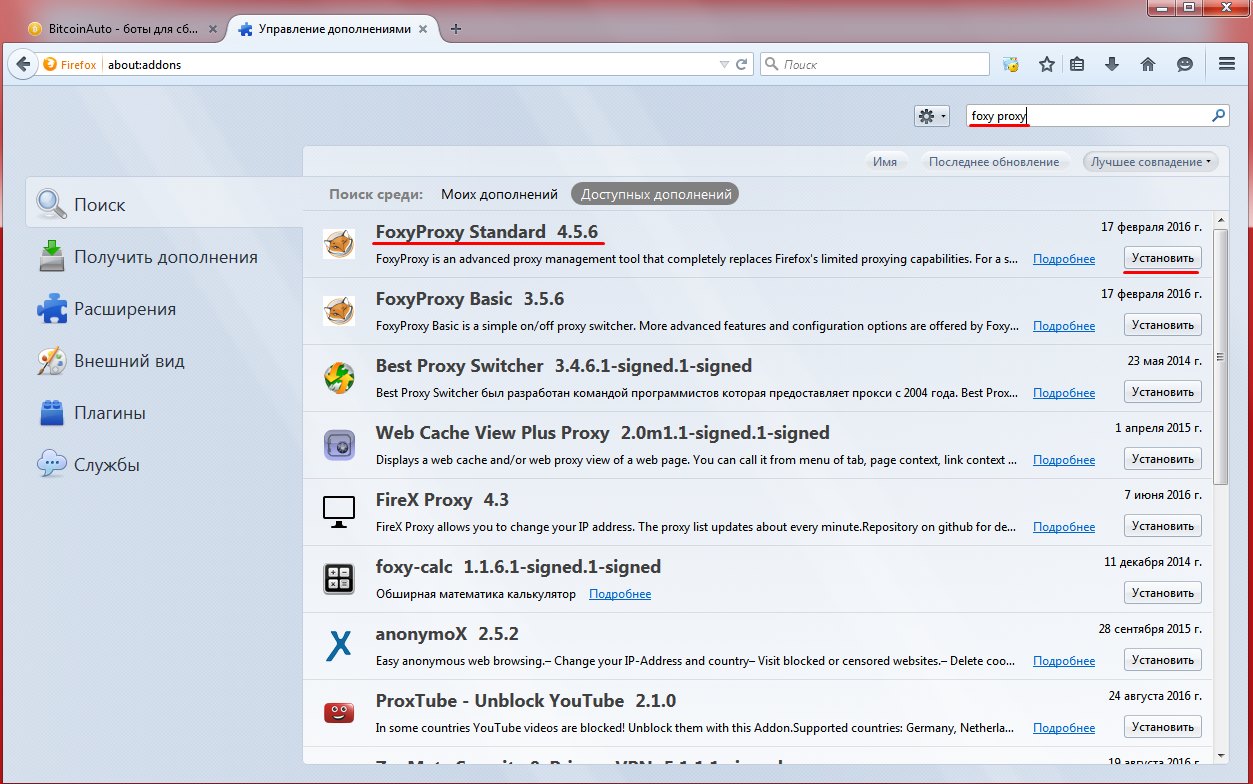
Task: Click the foxy-calc calculator icon
Action: pos(339,579)
